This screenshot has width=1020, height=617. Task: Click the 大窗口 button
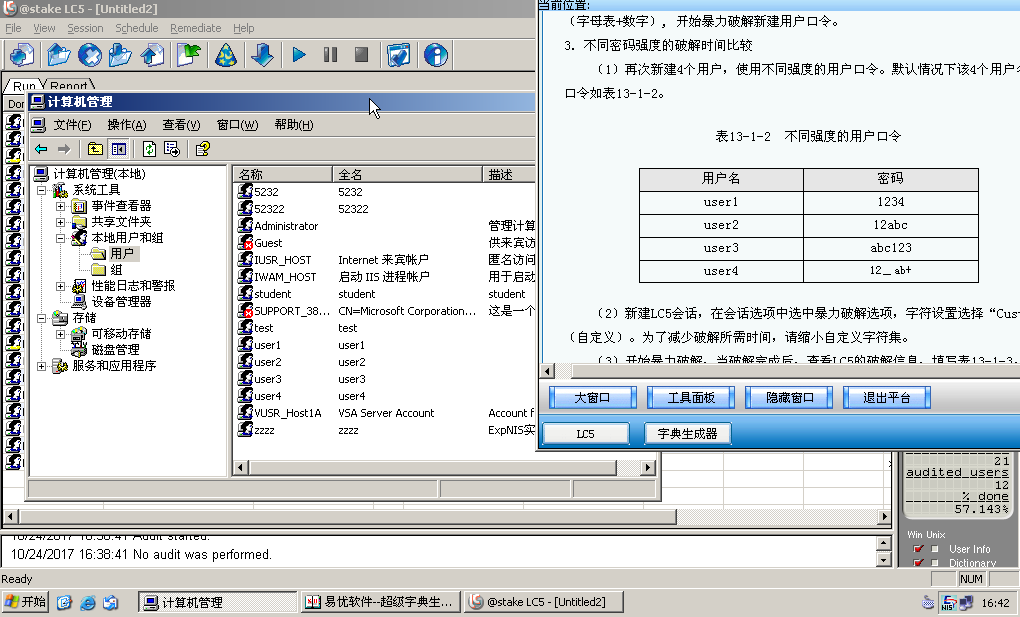click(x=593, y=398)
